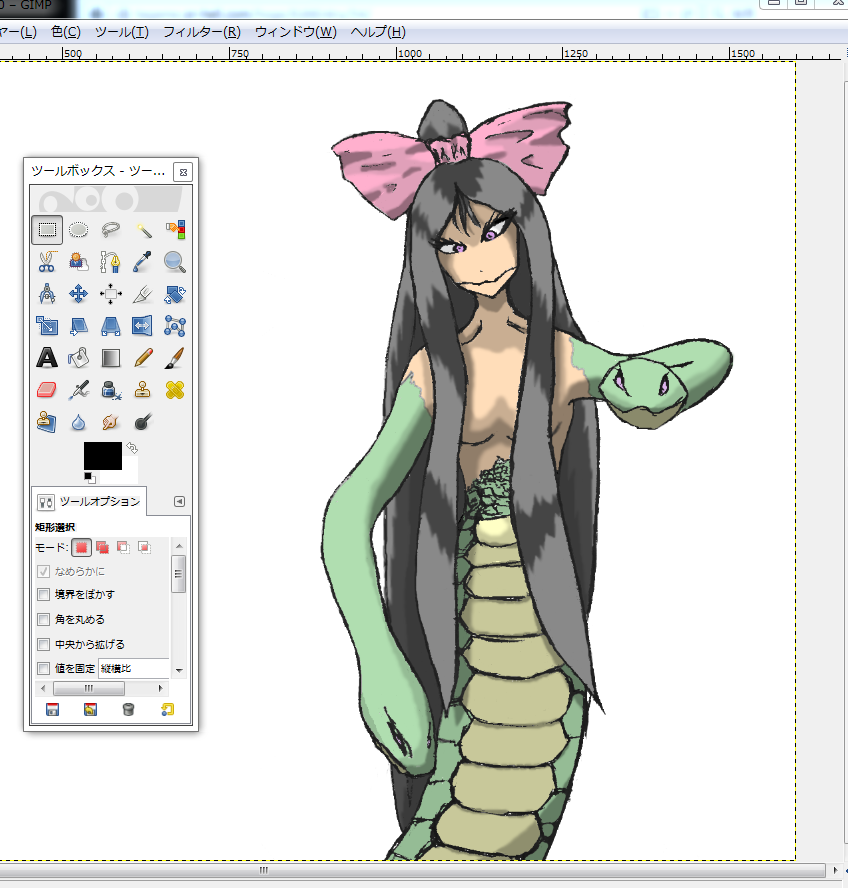Image resolution: width=848 pixels, height=888 pixels.
Task: Activate the Zoom magnifier tool
Action: pyautogui.click(x=175, y=262)
